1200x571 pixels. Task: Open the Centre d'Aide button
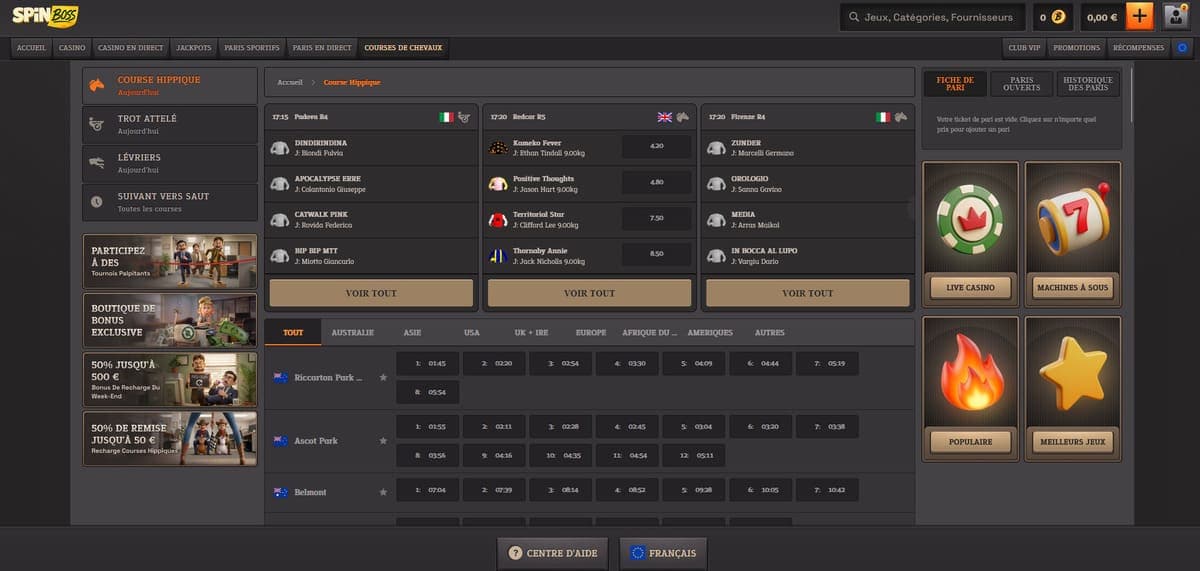coord(554,553)
